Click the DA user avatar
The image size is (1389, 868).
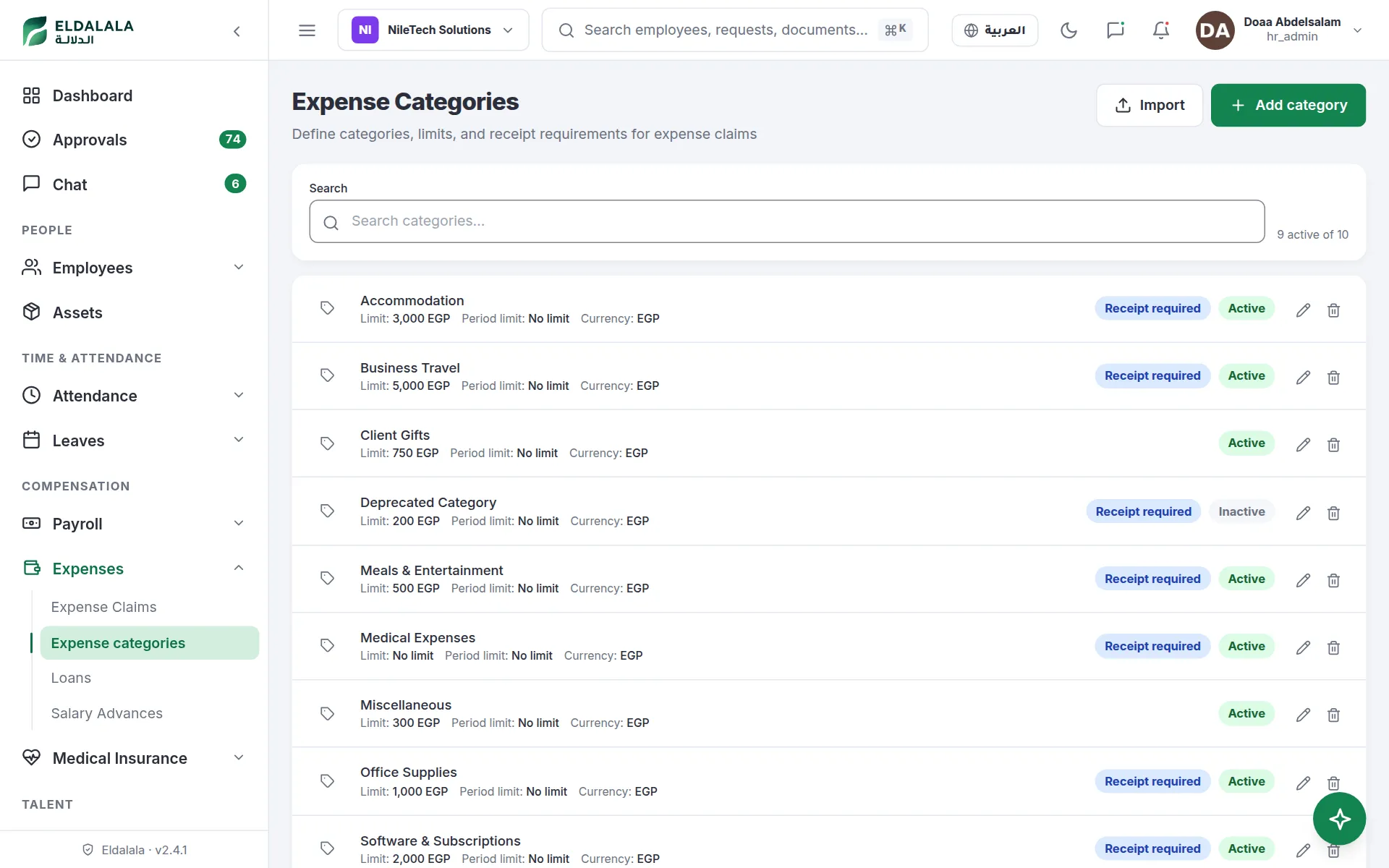tap(1215, 30)
